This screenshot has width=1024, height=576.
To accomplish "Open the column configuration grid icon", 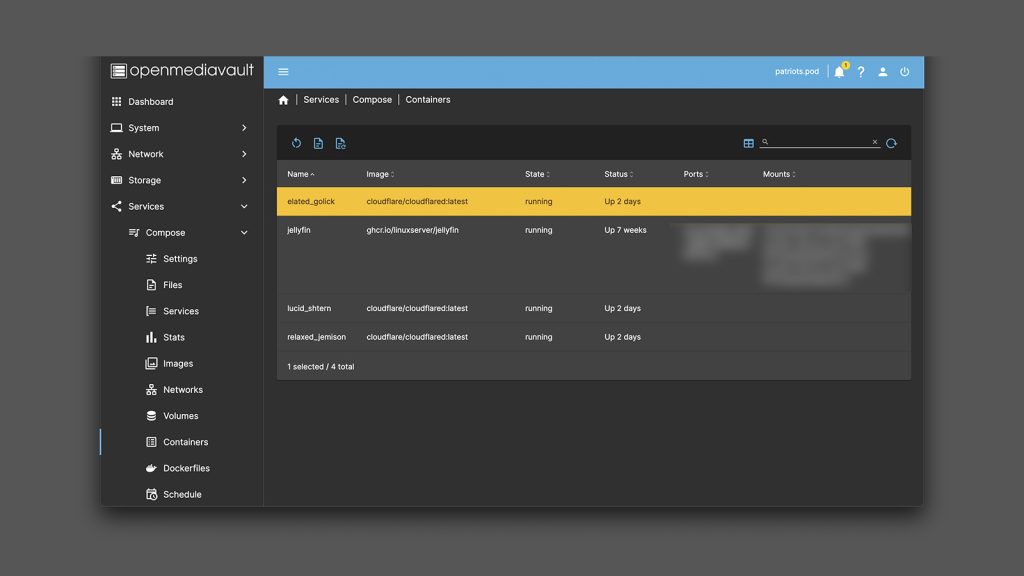I will 749,142.
